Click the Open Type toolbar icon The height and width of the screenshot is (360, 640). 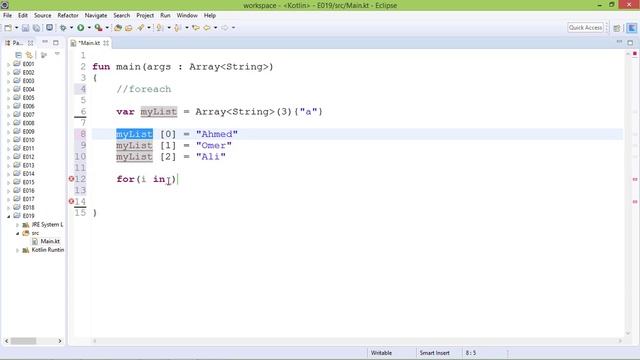tap(129, 28)
